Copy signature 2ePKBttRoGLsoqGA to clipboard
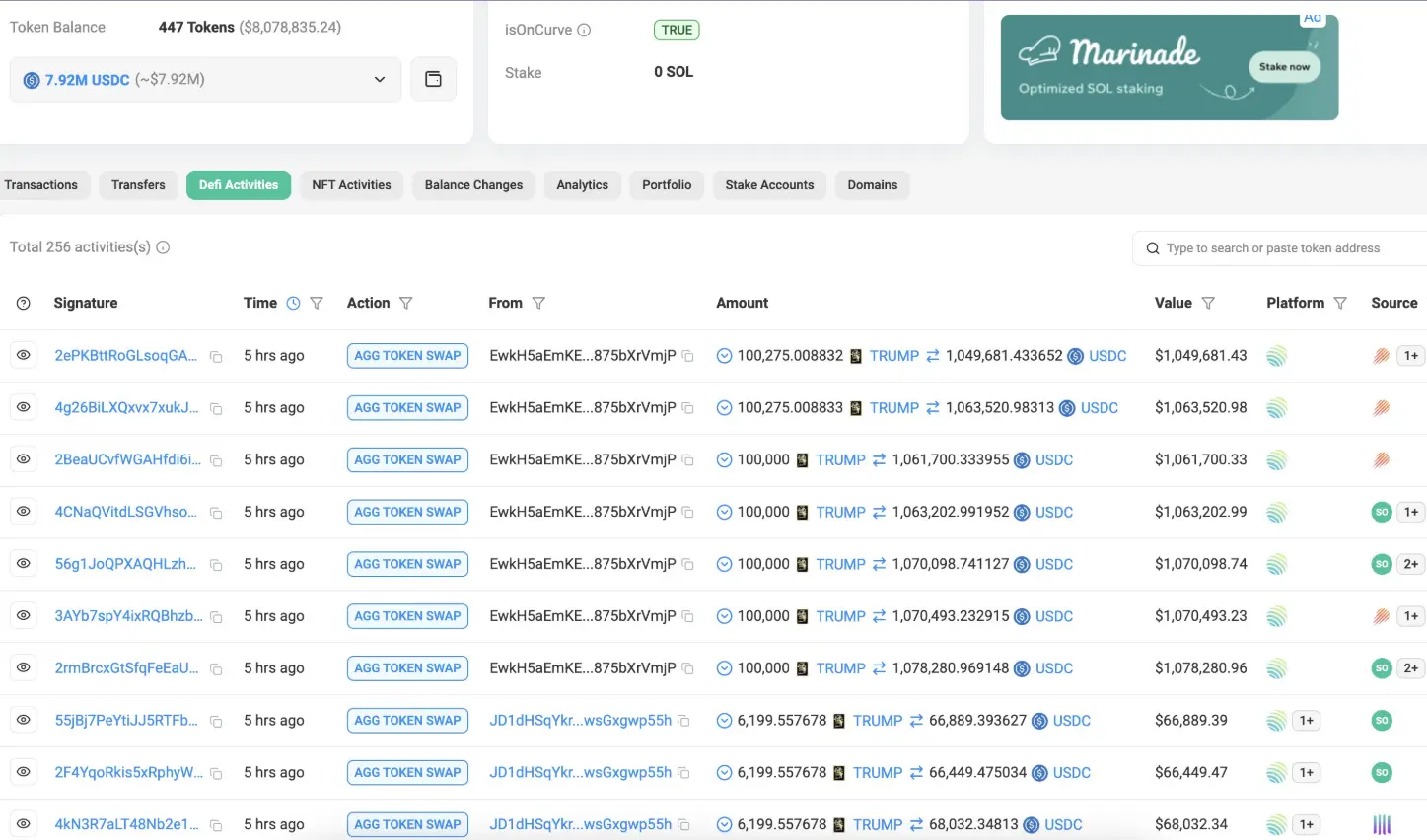1427x840 pixels. 216,357
